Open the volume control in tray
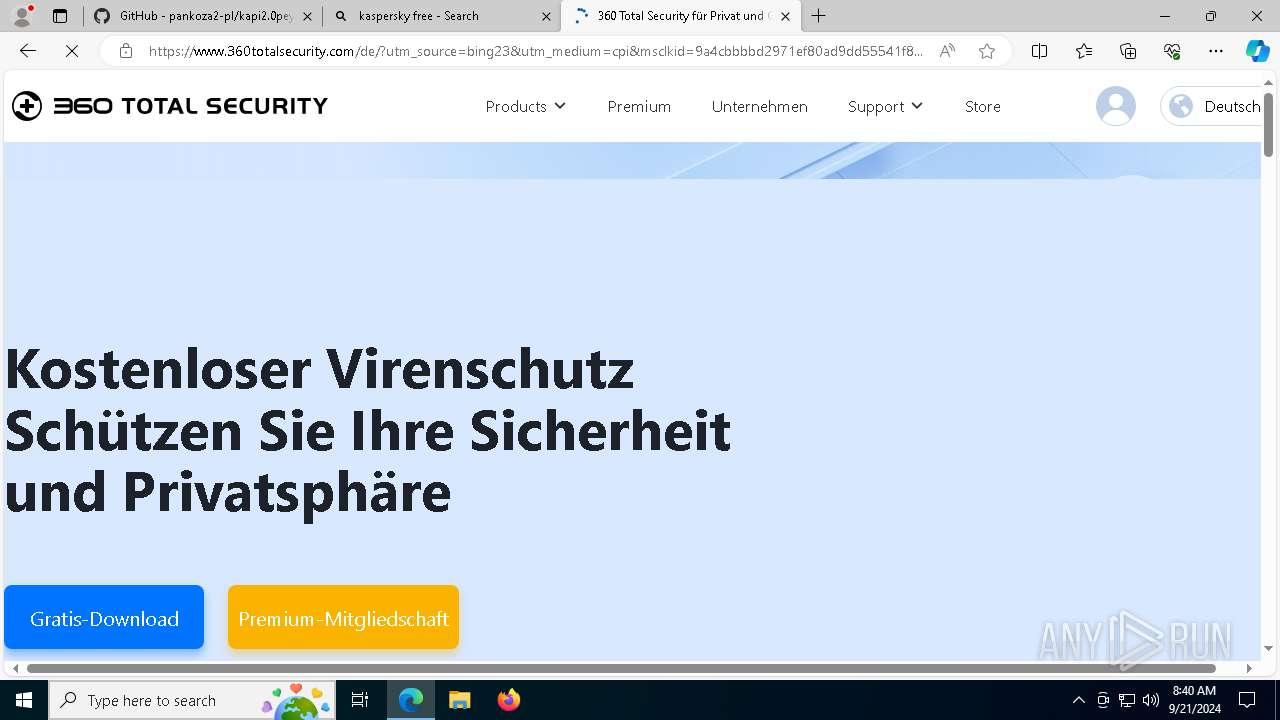 pyautogui.click(x=1151, y=700)
